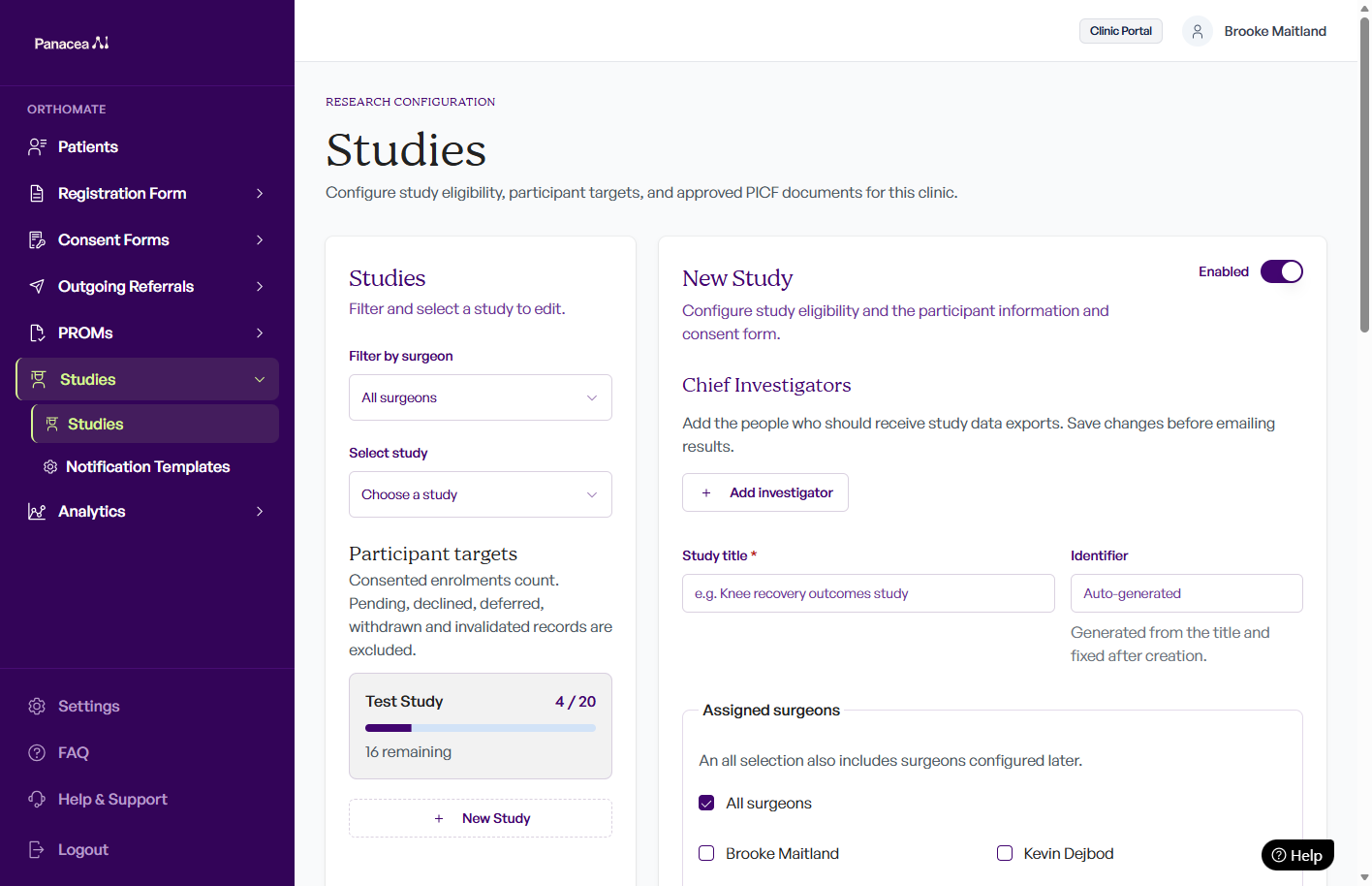Check the Kevin Dejbod surgeon checkbox

[x=1005, y=853]
